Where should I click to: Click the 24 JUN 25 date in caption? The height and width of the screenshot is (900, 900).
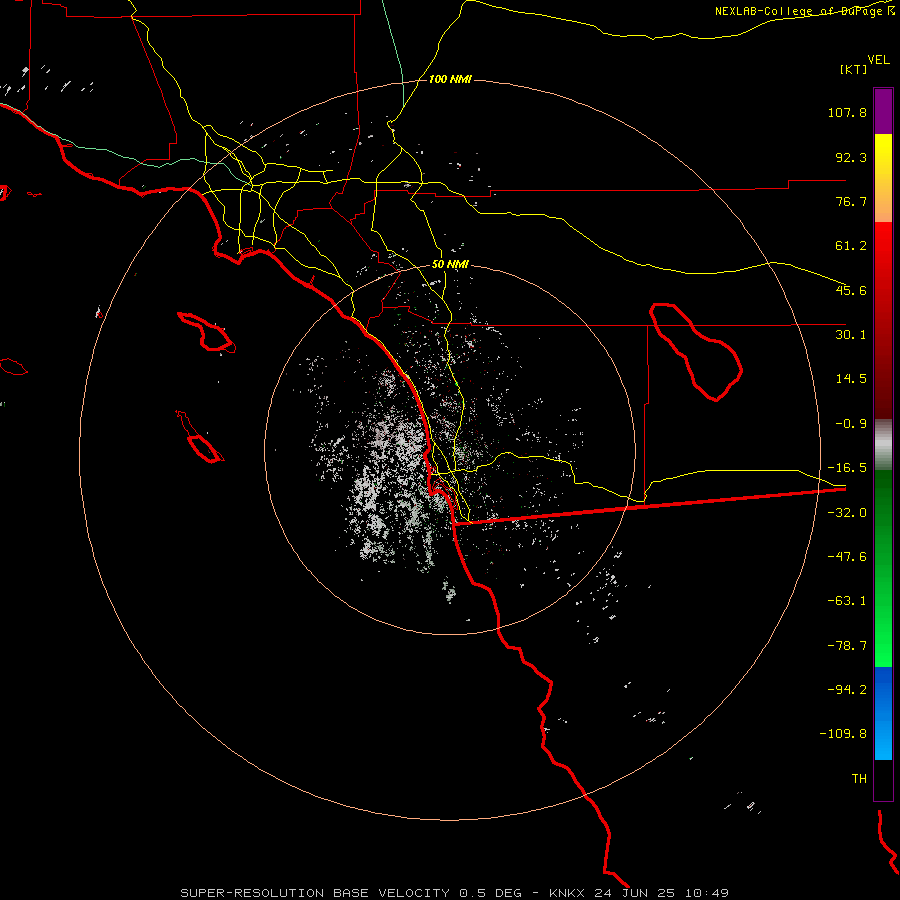(x=637, y=893)
